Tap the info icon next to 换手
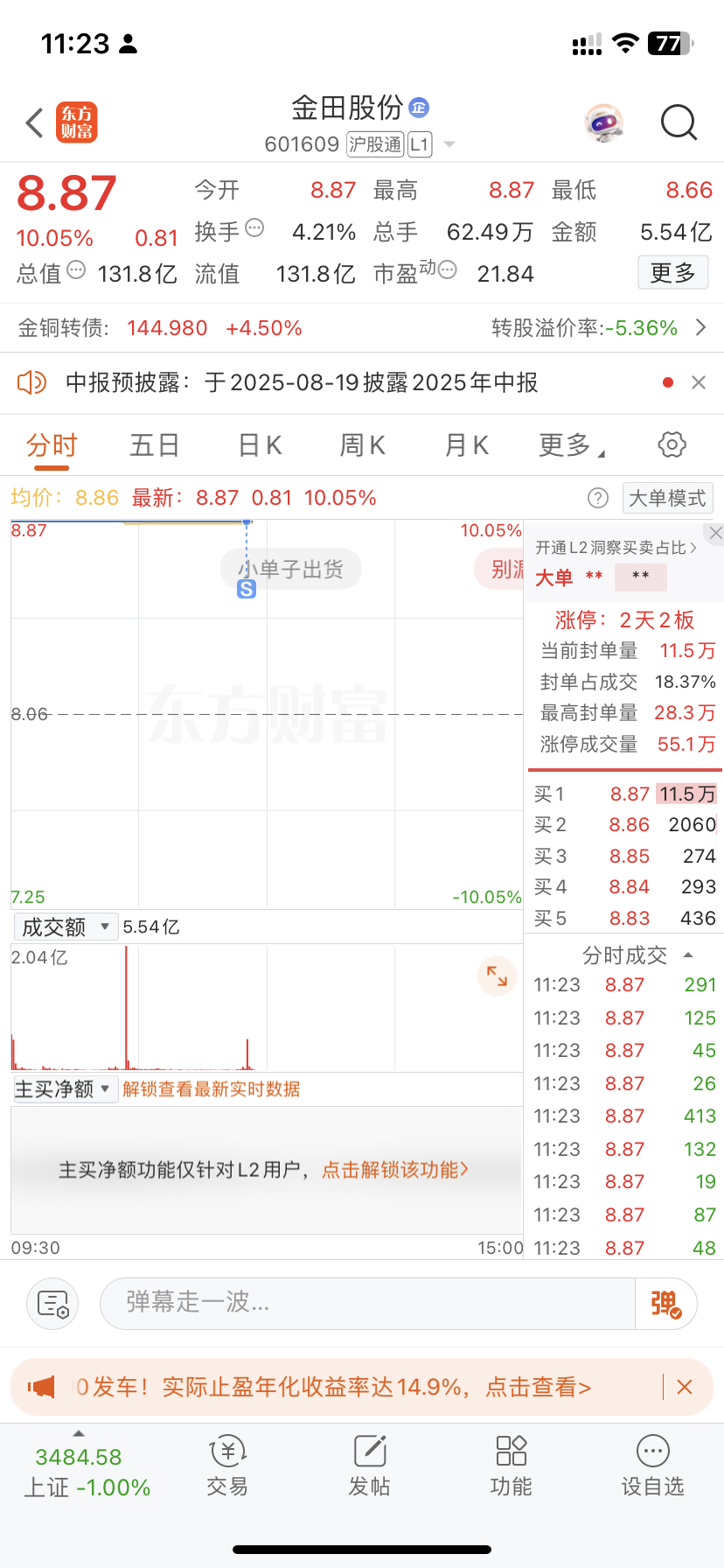 coord(254,228)
